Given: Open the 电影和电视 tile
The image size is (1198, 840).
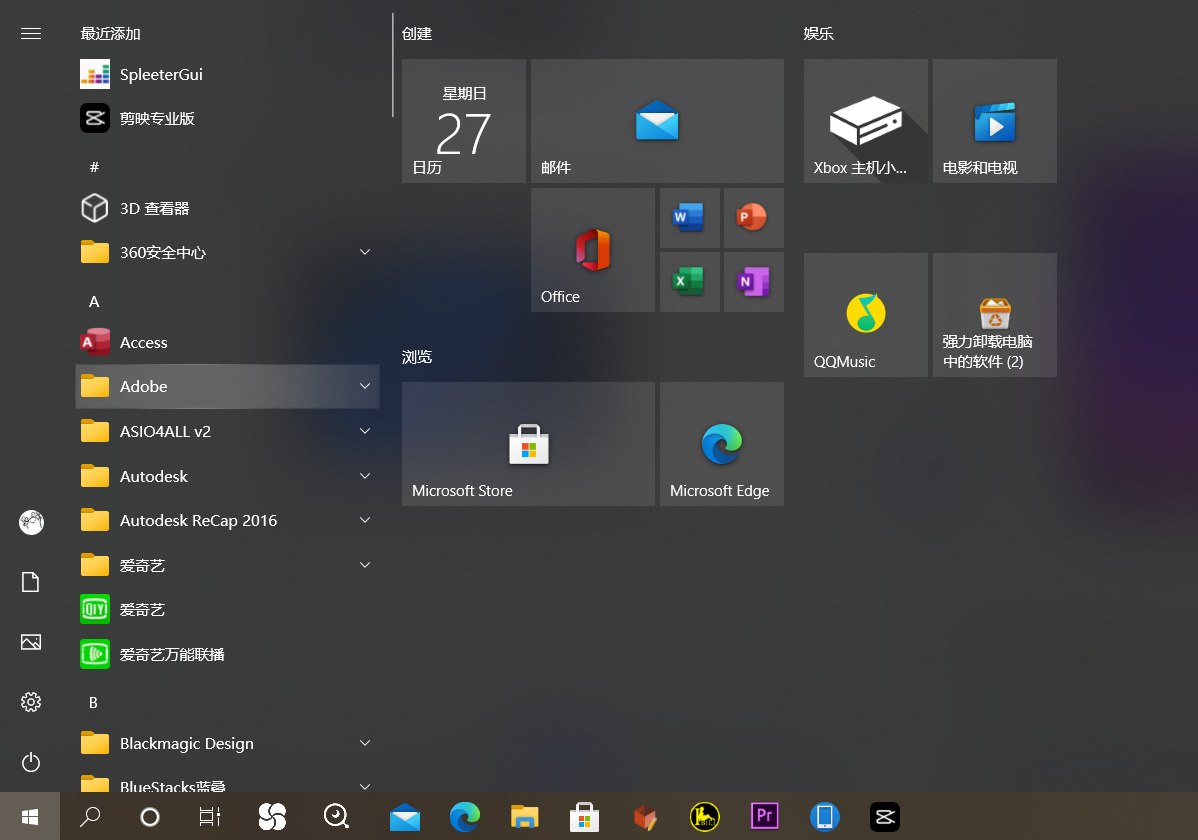Looking at the screenshot, I should click(x=995, y=121).
